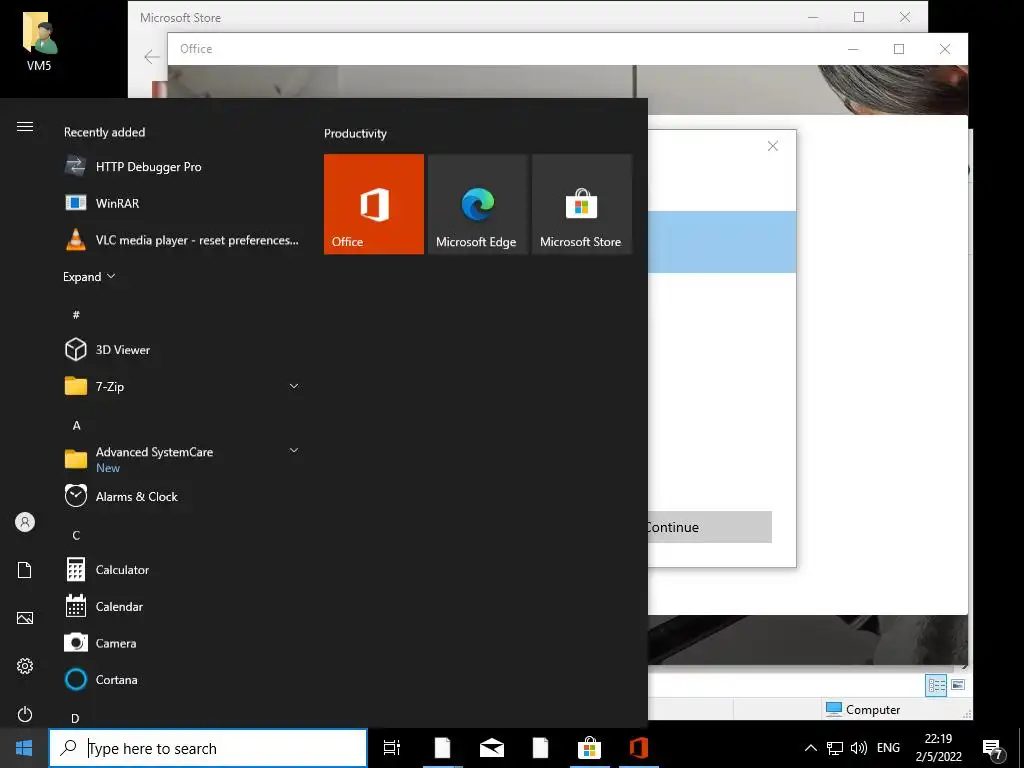This screenshot has width=1024, height=768.
Task: Click the Start menu hamburger expand button
Action: click(25, 127)
